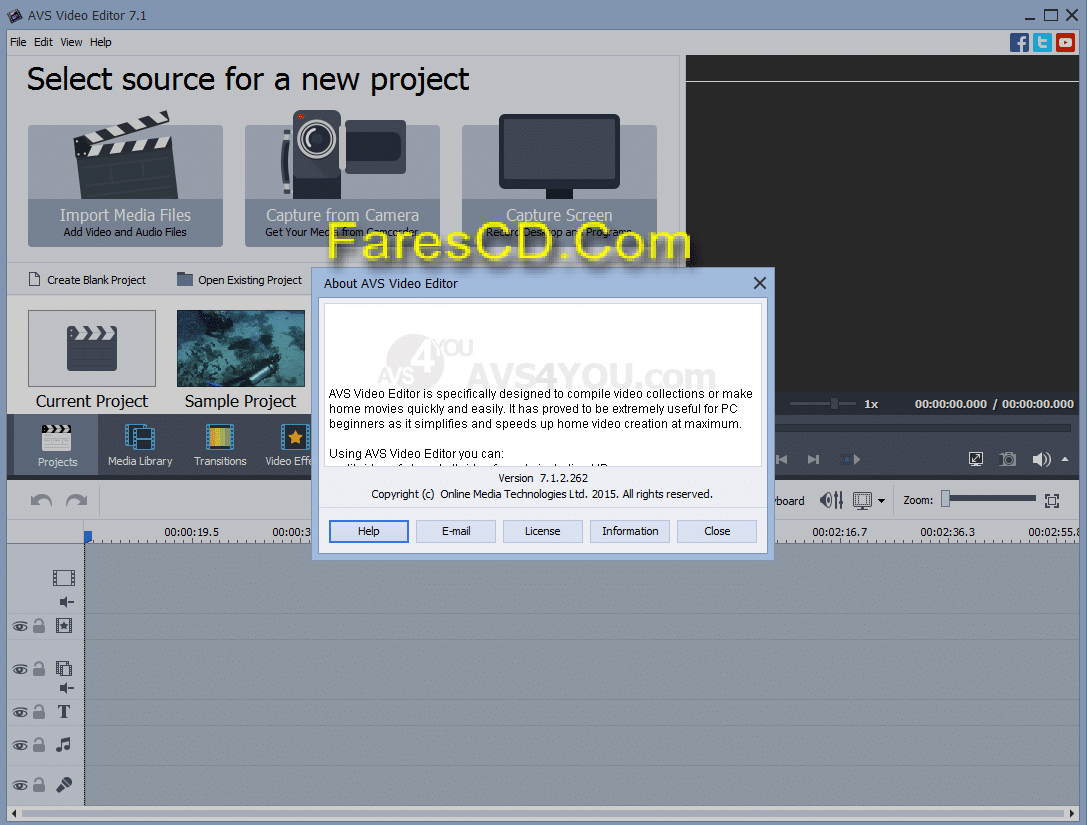Screen dimensions: 1087x825
Task: Switch to the Projects tab
Action: click(x=58, y=445)
